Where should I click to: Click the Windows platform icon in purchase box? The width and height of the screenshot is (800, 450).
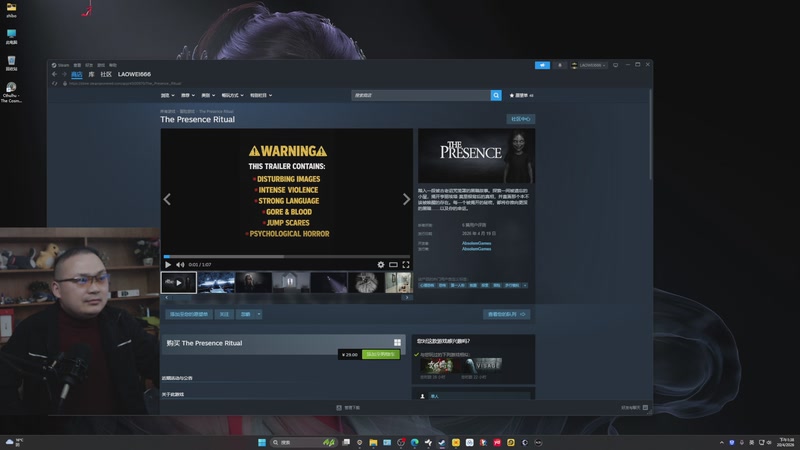[x=397, y=343]
